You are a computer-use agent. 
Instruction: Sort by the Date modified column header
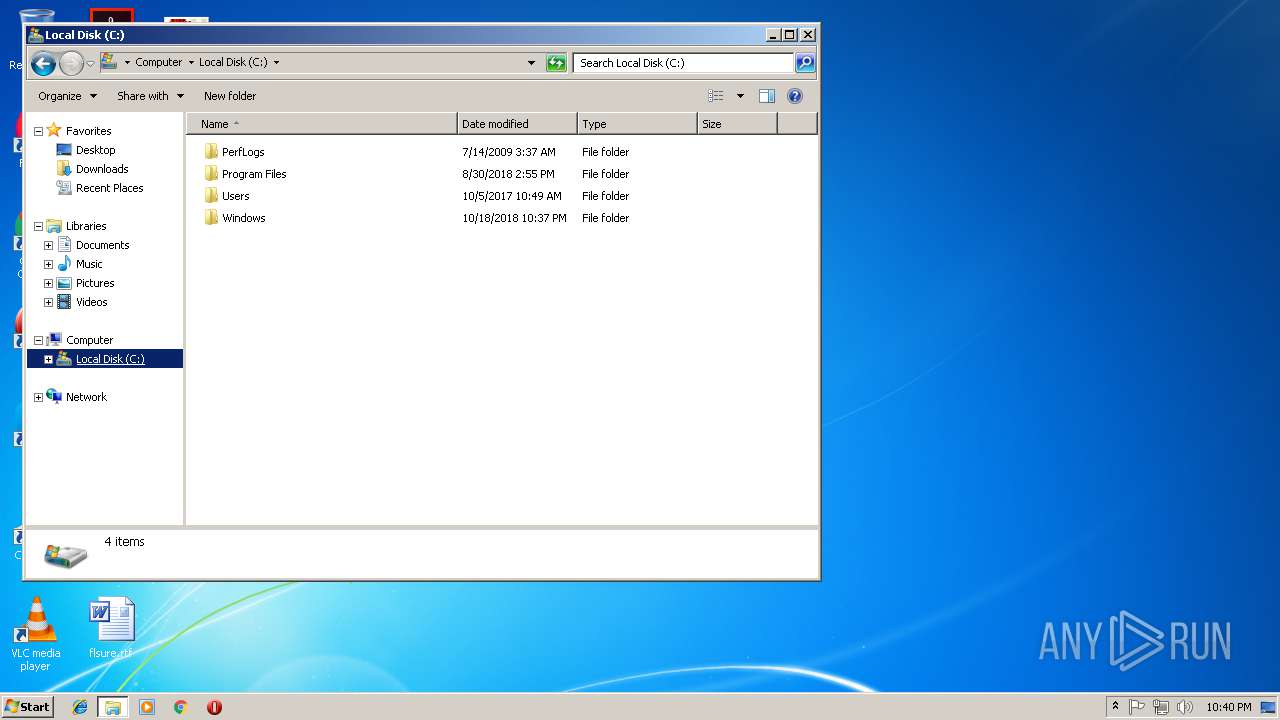coord(518,124)
